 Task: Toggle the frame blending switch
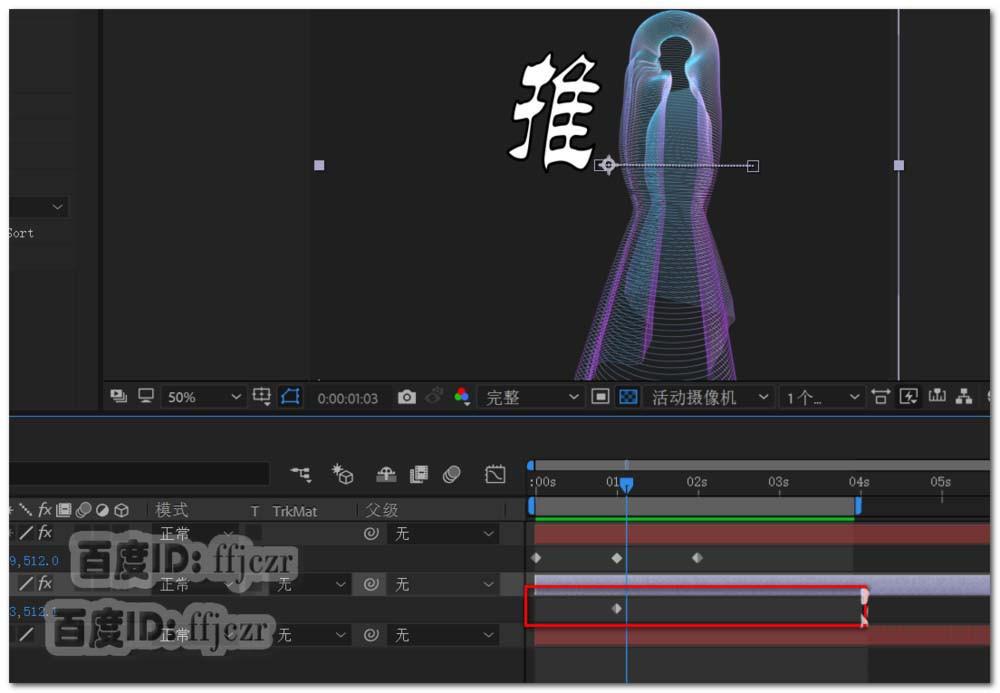click(418, 475)
